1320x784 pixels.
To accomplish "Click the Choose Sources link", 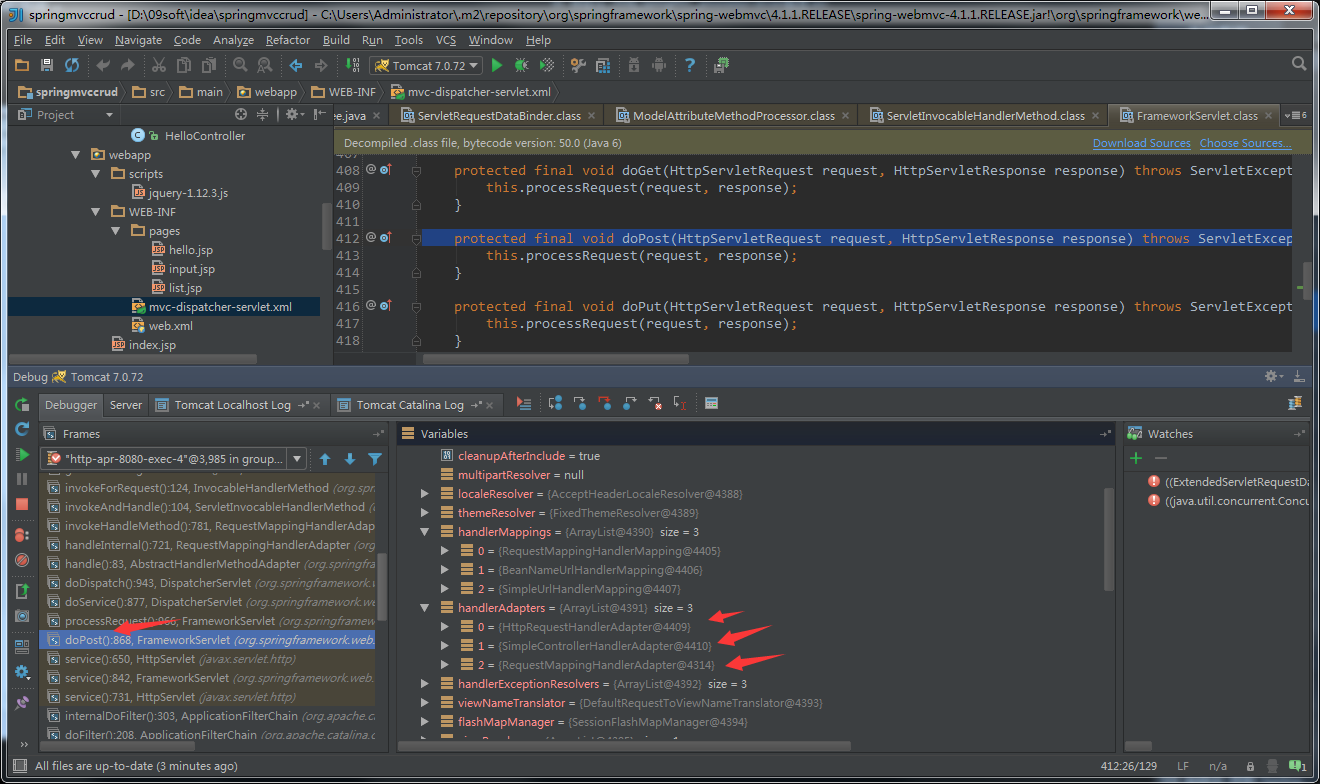I will [x=1244, y=143].
